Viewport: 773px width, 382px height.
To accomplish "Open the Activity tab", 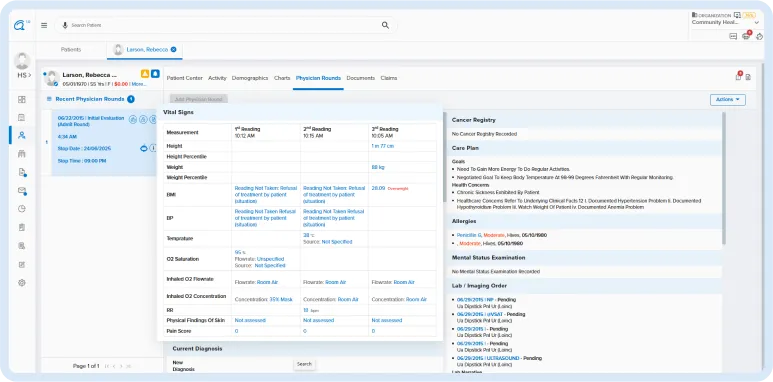I will point(217,78).
